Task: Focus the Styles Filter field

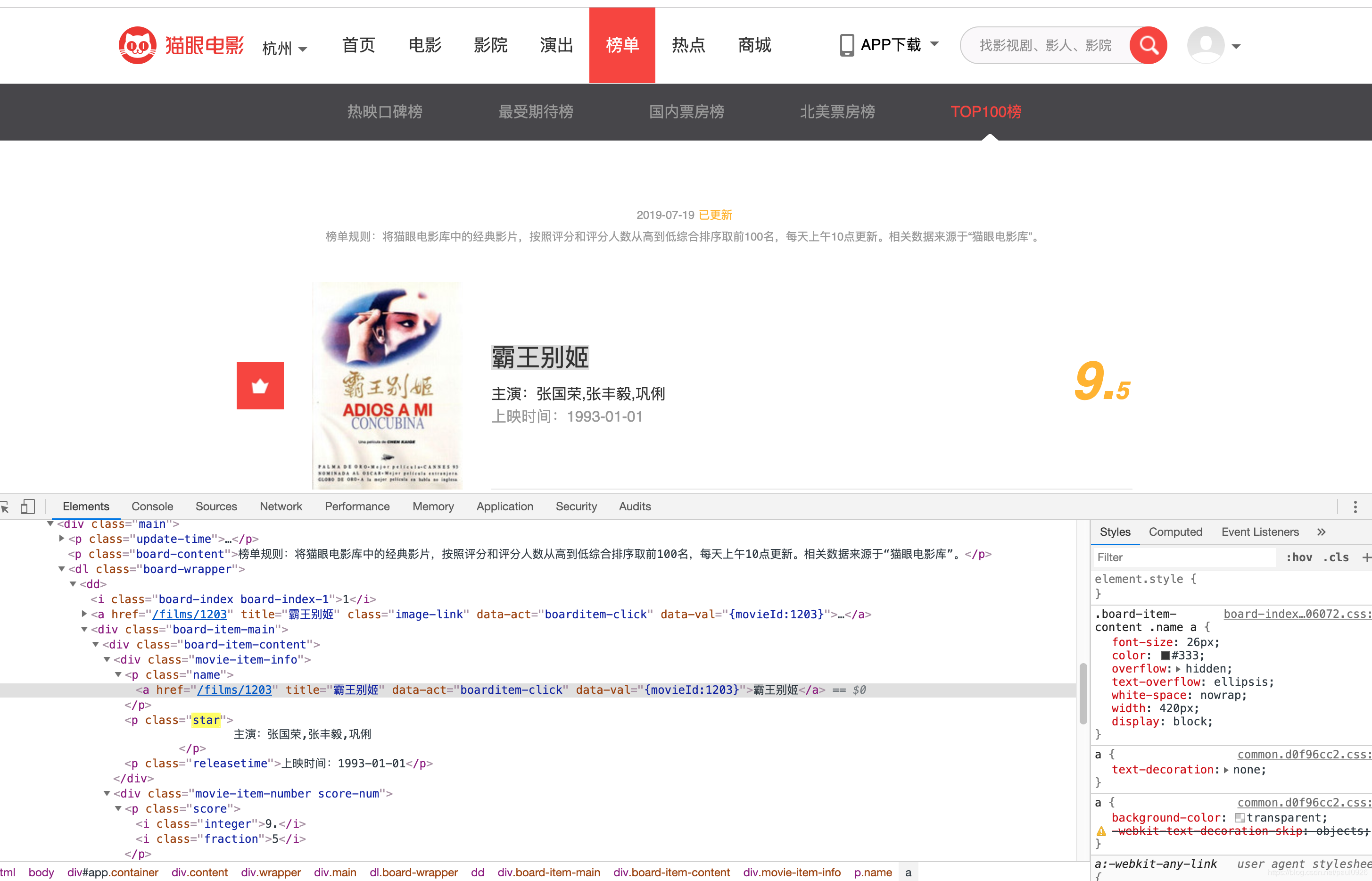Action: (x=1184, y=557)
